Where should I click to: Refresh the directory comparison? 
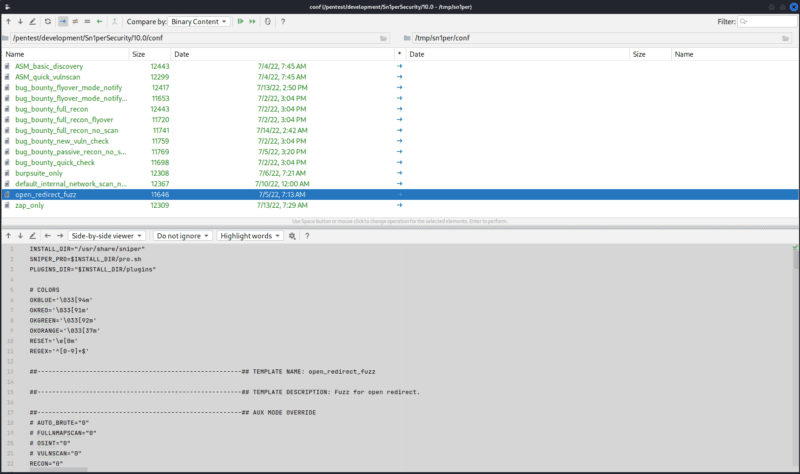[x=48, y=21]
